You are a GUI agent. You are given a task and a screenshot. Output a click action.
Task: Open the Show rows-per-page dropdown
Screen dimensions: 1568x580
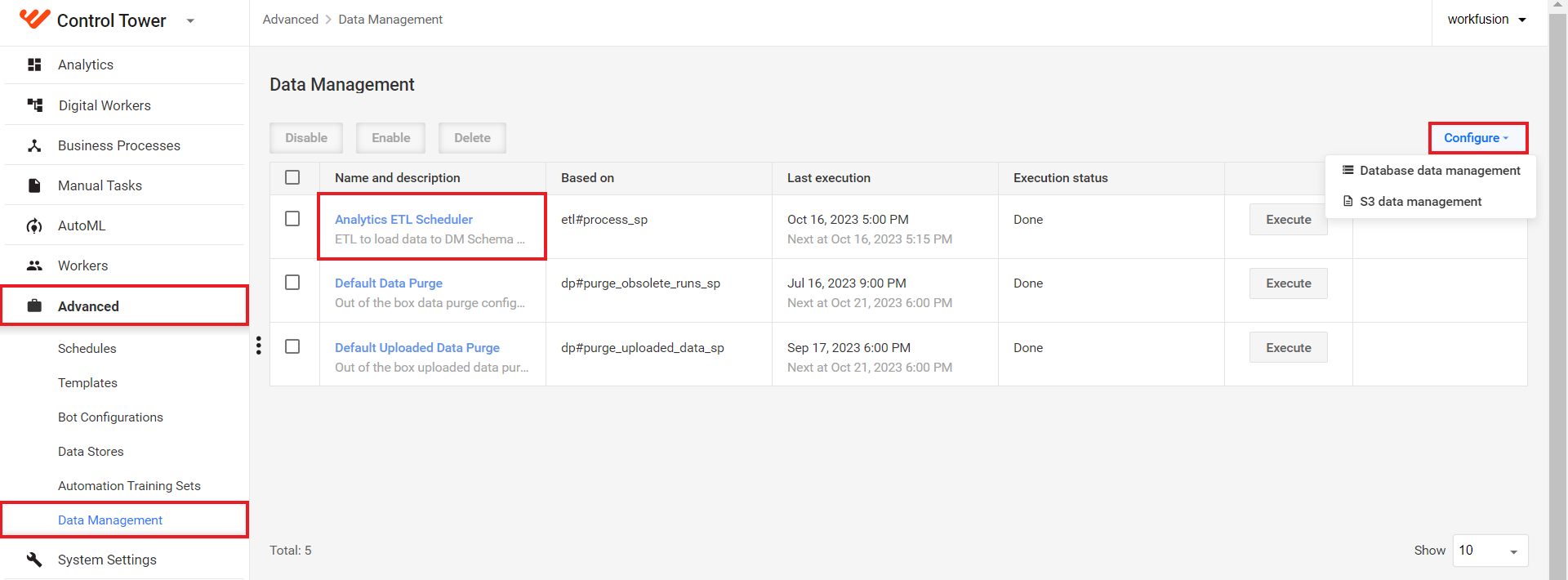click(x=1490, y=551)
